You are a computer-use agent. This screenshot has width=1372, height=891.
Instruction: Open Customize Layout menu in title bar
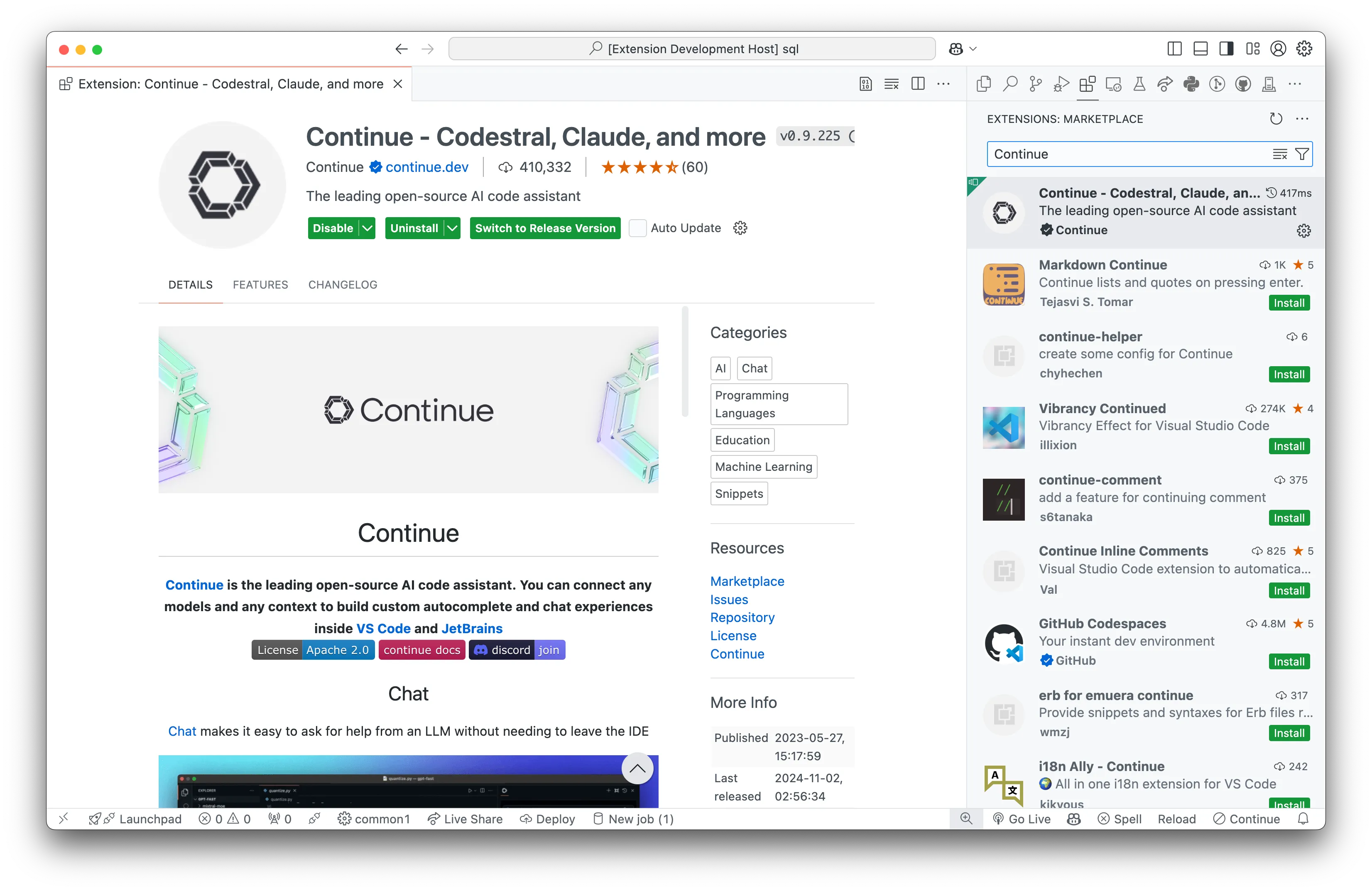(x=1252, y=49)
